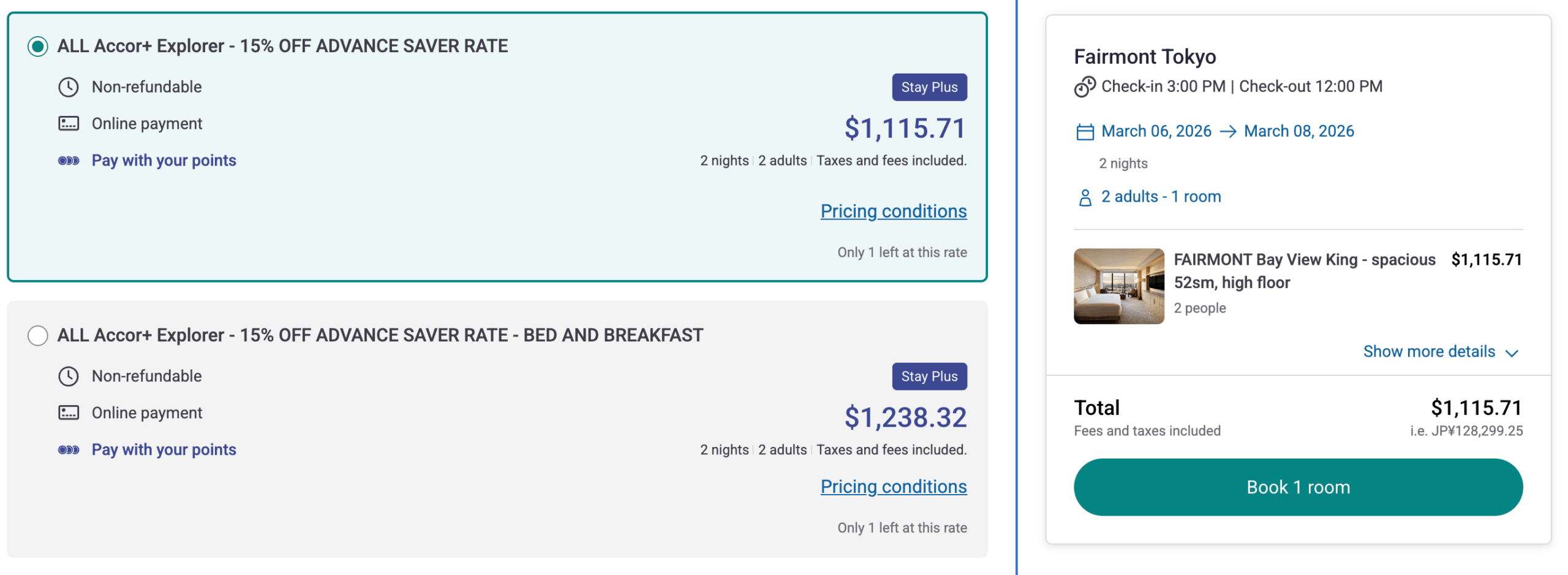Image resolution: width=1568 pixels, height=575 pixels.
Task: Click the points icon in Bed and Breakfast rate
Action: (x=69, y=449)
